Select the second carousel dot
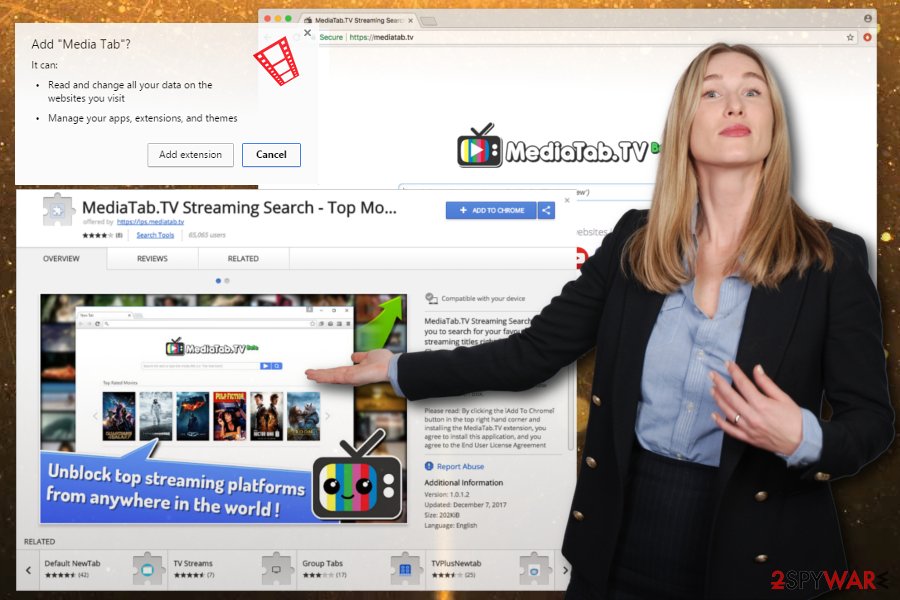The height and width of the screenshot is (600, 900). point(227,281)
